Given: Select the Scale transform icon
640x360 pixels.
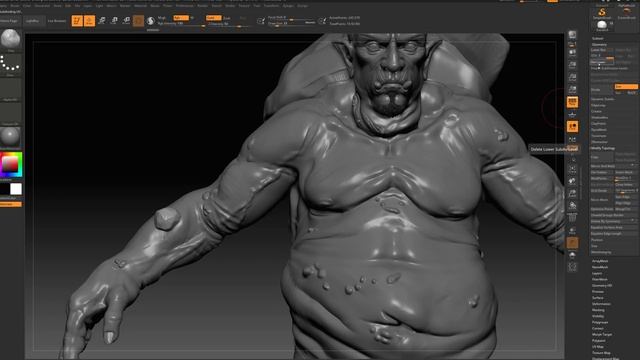Looking at the screenshot, I should [114, 20].
